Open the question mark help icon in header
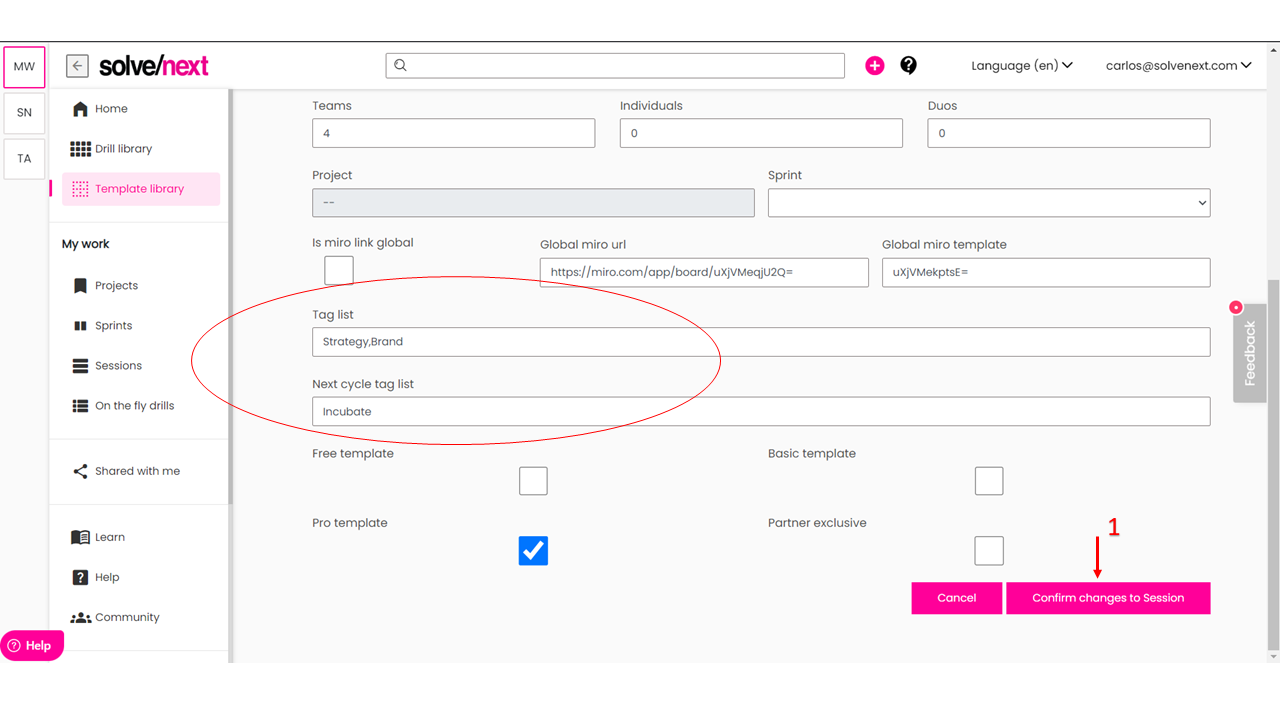The width and height of the screenshot is (1280, 720). click(x=908, y=65)
